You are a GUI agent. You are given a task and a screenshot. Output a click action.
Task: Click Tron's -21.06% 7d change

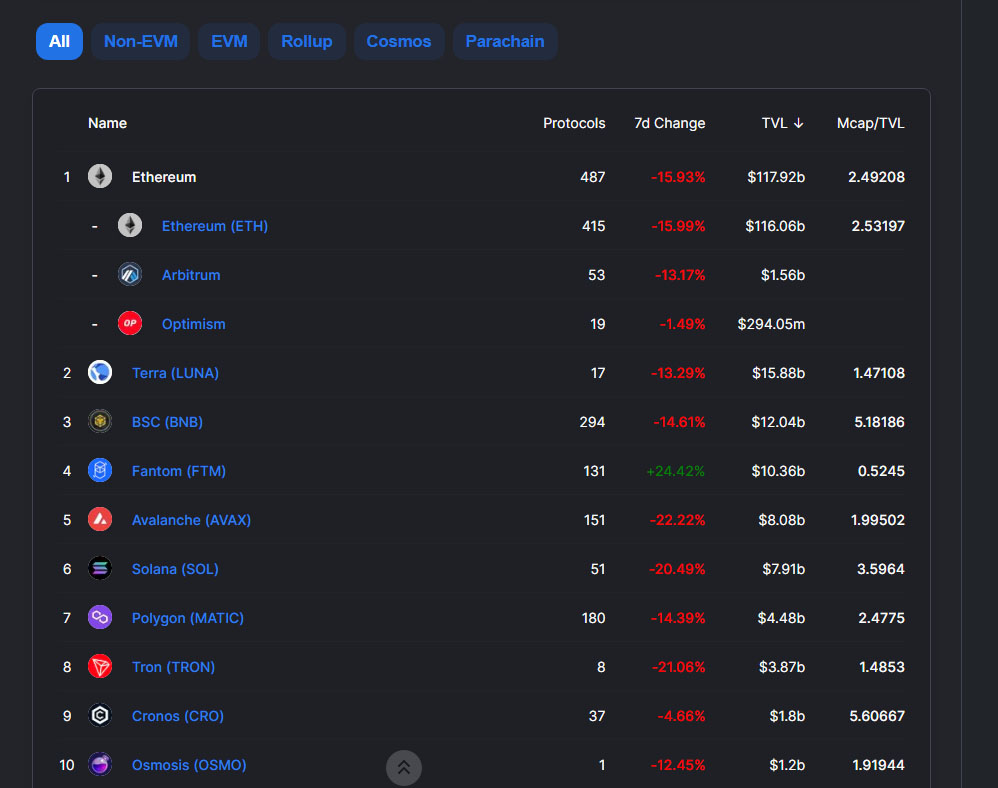[678, 667]
